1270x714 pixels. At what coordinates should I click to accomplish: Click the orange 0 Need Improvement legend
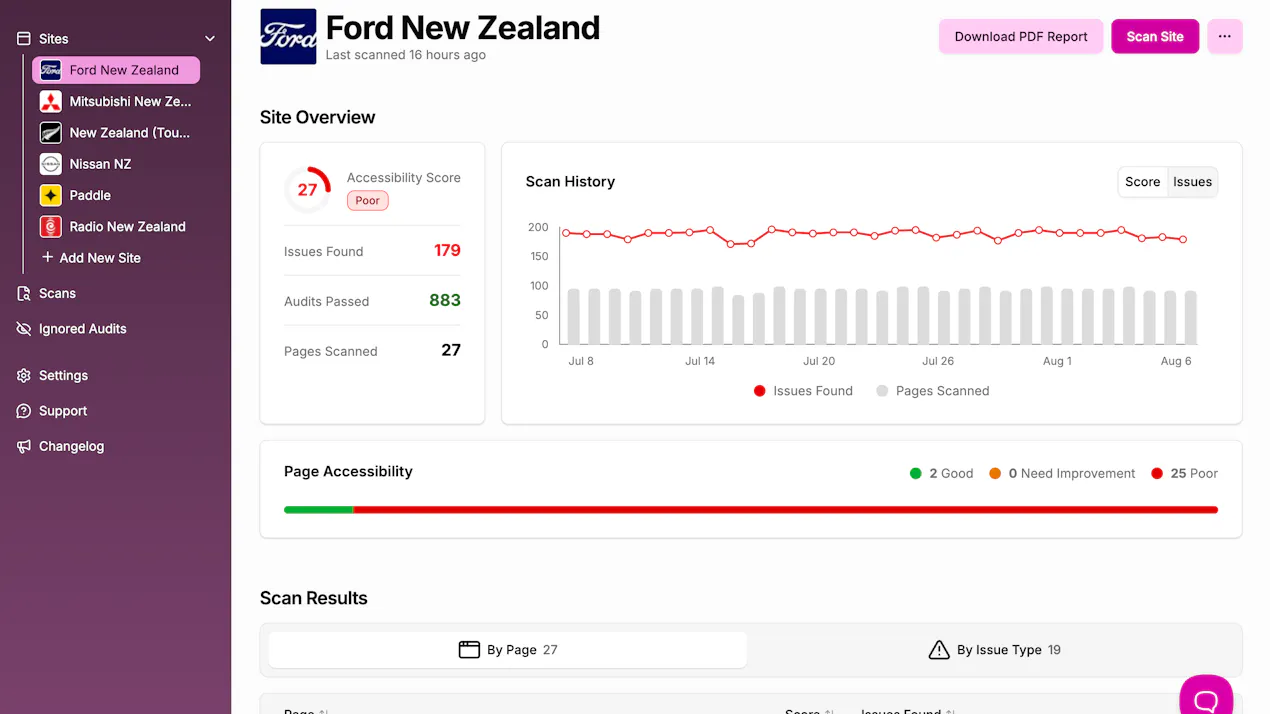tap(1062, 474)
